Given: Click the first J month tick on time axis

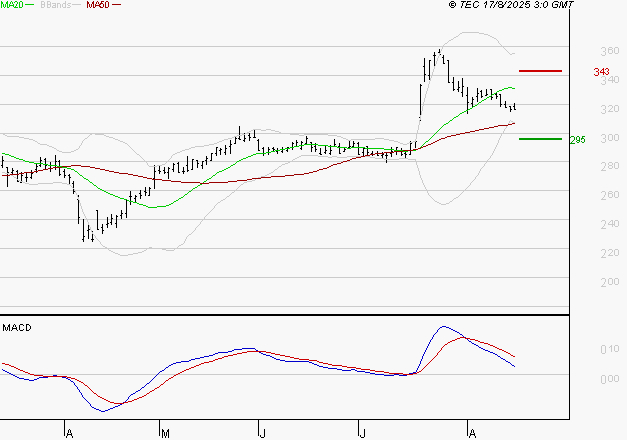Looking at the screenshot, I should click(x=262, y=433).
